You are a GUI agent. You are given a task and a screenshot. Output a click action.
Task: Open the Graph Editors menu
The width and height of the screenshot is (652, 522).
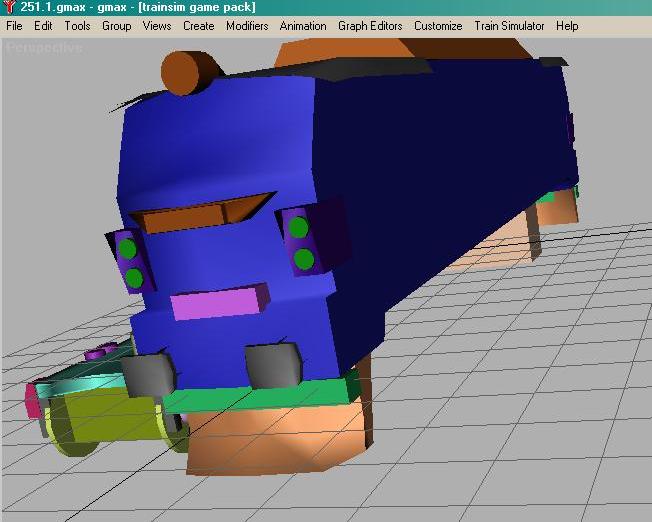[370, 26]
